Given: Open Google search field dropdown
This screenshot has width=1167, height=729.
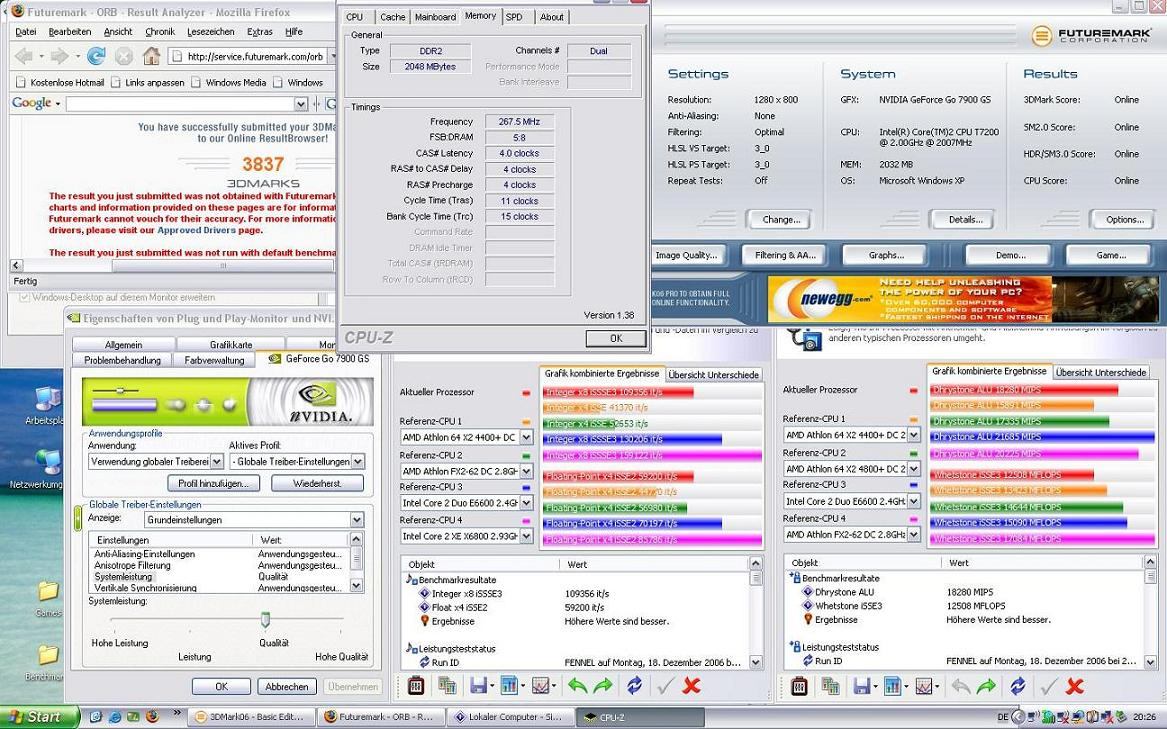Looking at the screenshot, I should (301, 104).
